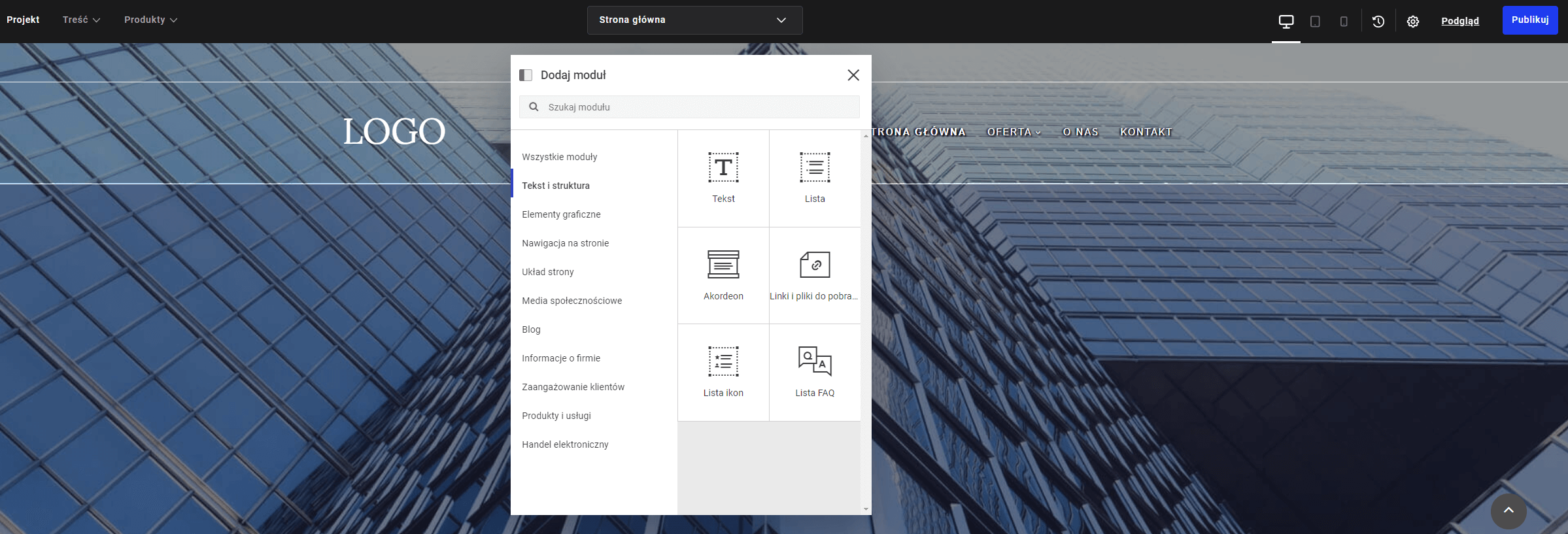Select Układ strony category

pyautogui.click(x=594, y=272)
